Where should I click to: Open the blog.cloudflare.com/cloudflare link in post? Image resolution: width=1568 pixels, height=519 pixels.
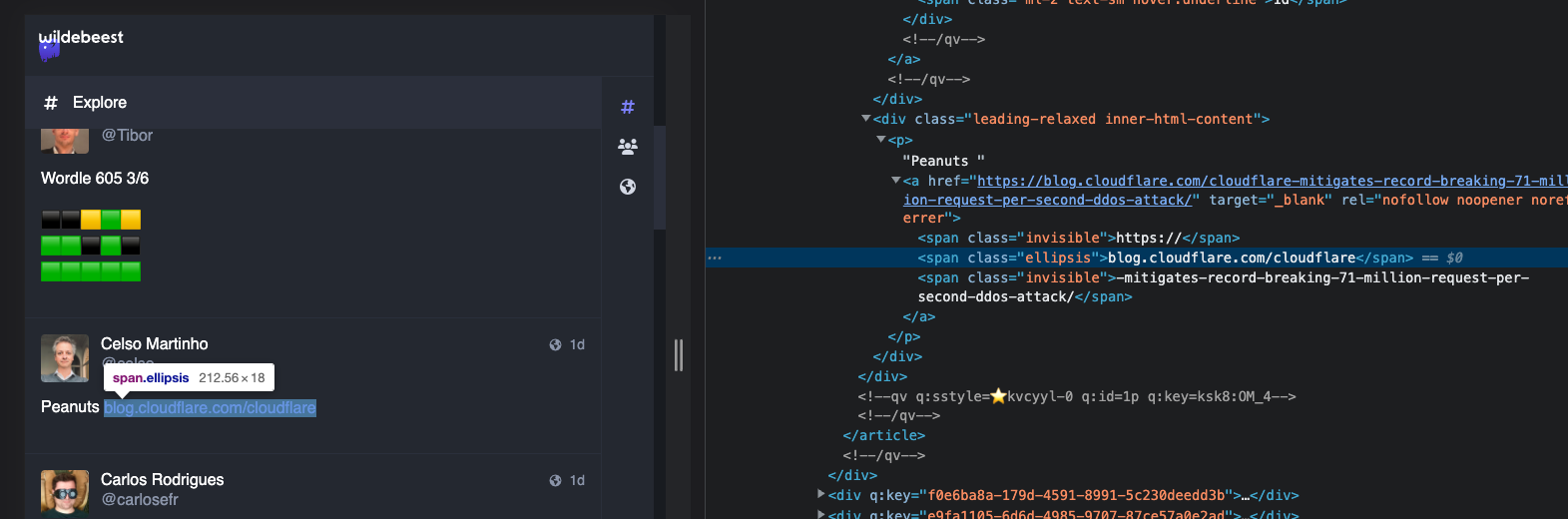[210, 407]
